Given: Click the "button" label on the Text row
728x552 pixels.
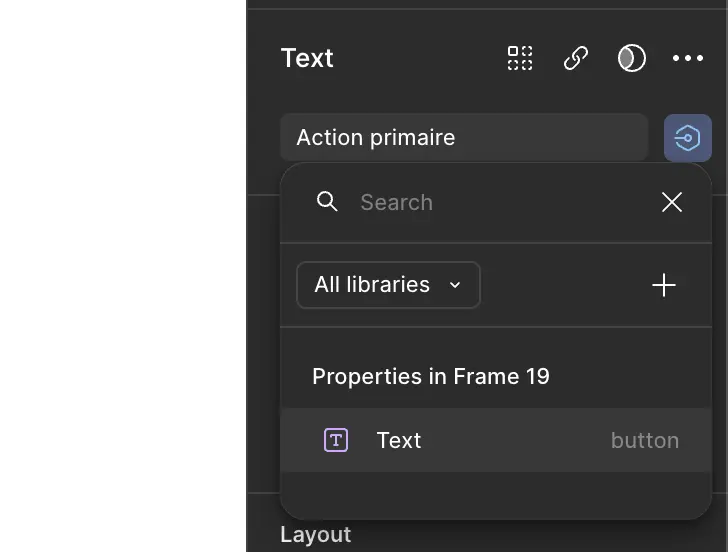Looking at the screenshot, I should [645, 440].
